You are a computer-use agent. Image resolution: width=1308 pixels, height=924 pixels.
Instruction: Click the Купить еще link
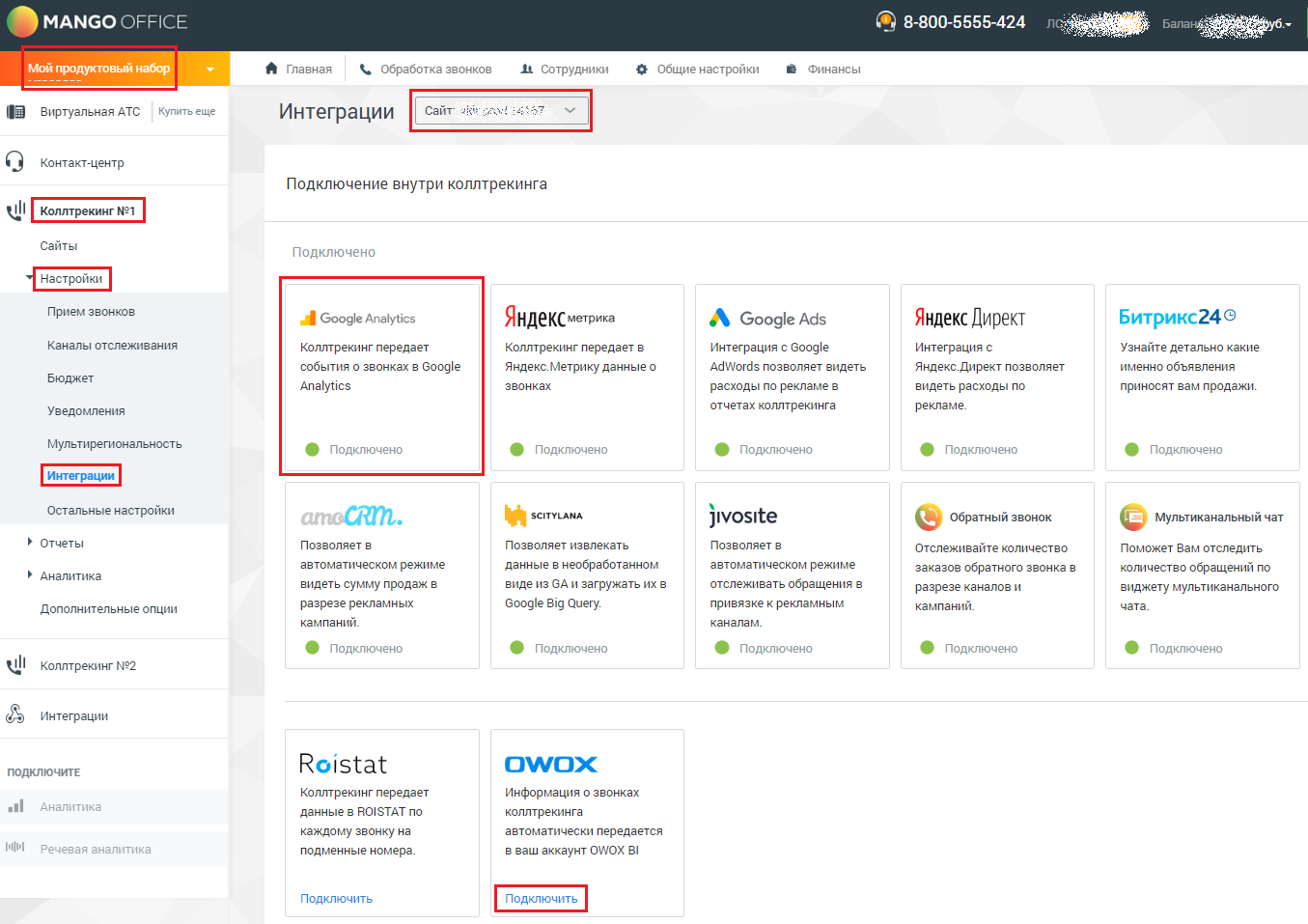[x=186, y=111]
